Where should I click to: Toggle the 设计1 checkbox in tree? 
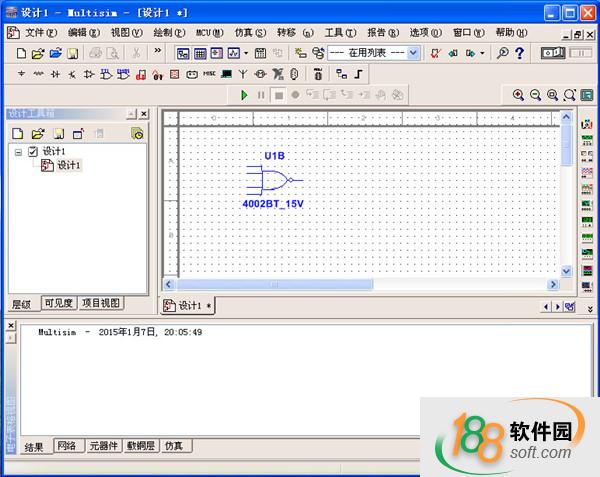(32, 152)
